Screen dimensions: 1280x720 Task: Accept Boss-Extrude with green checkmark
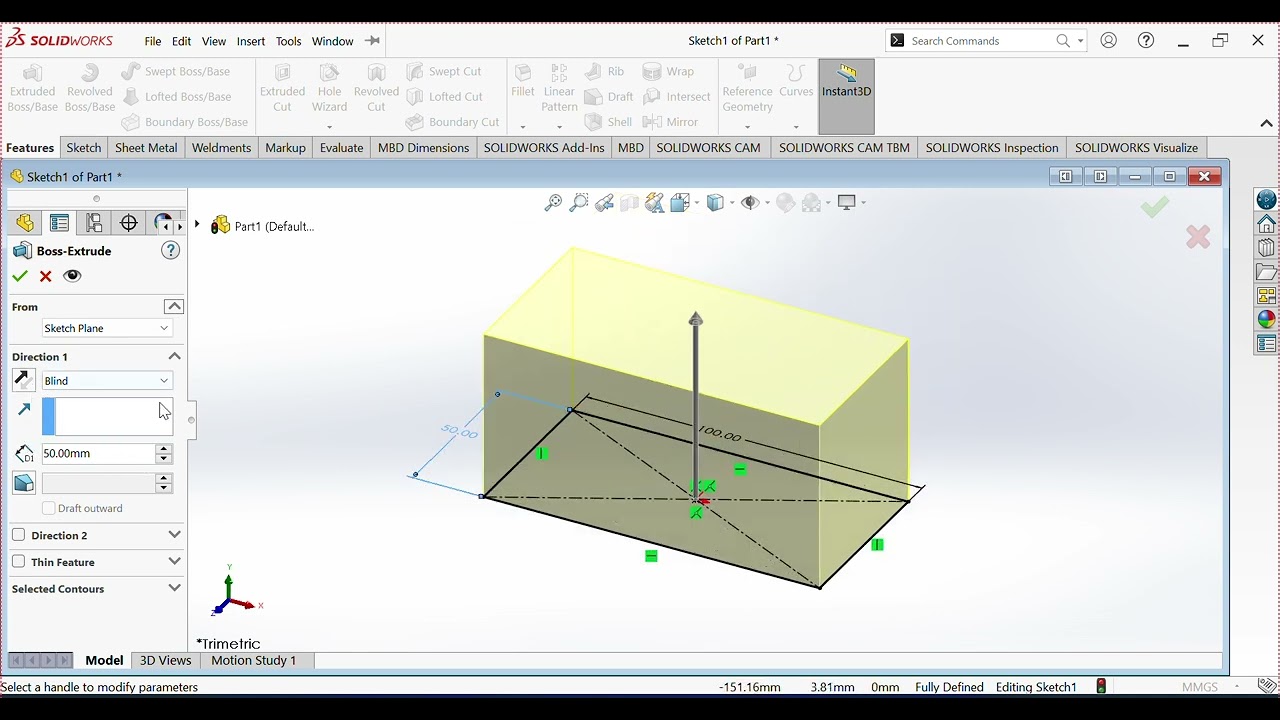point(20,276)
